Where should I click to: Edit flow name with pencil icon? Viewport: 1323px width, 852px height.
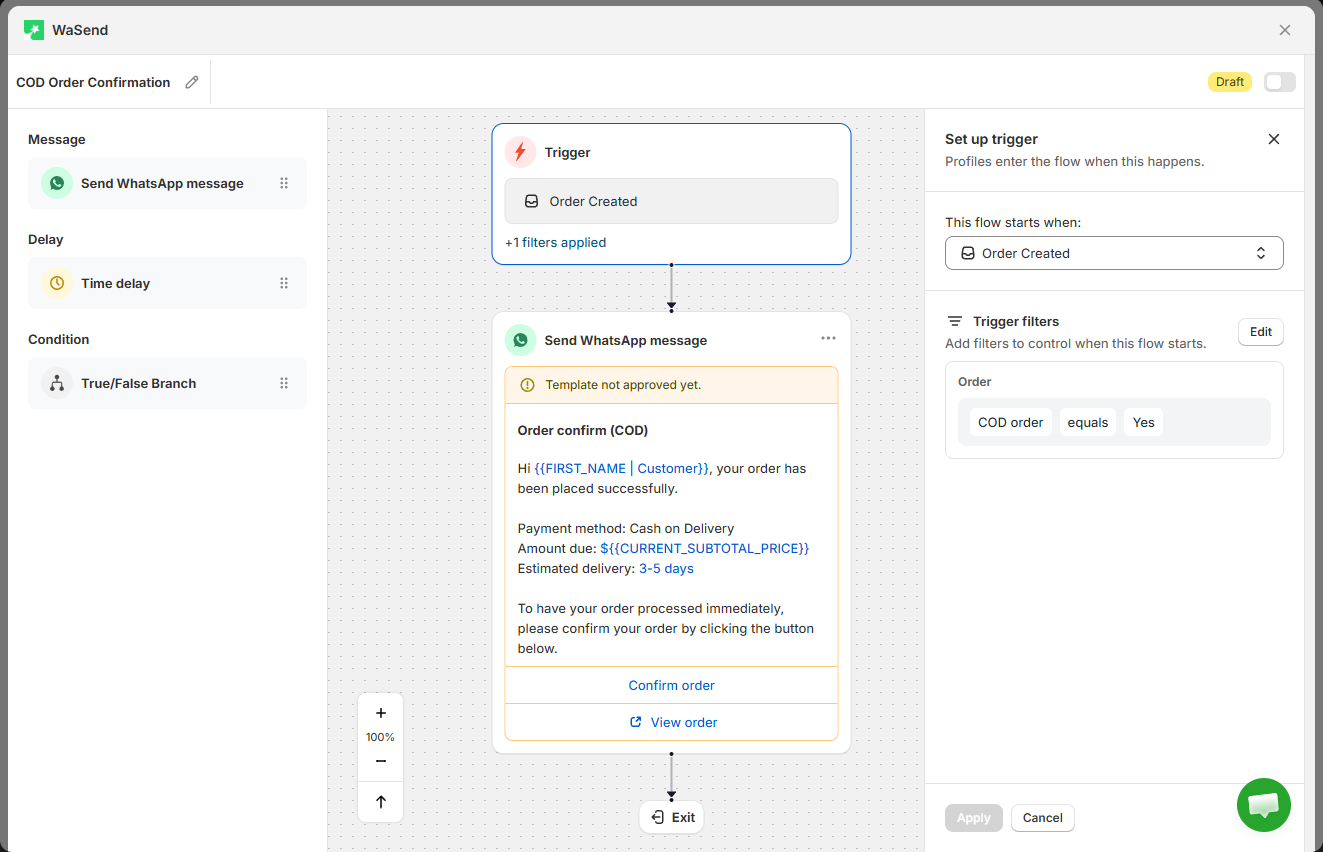coord(192,82)
